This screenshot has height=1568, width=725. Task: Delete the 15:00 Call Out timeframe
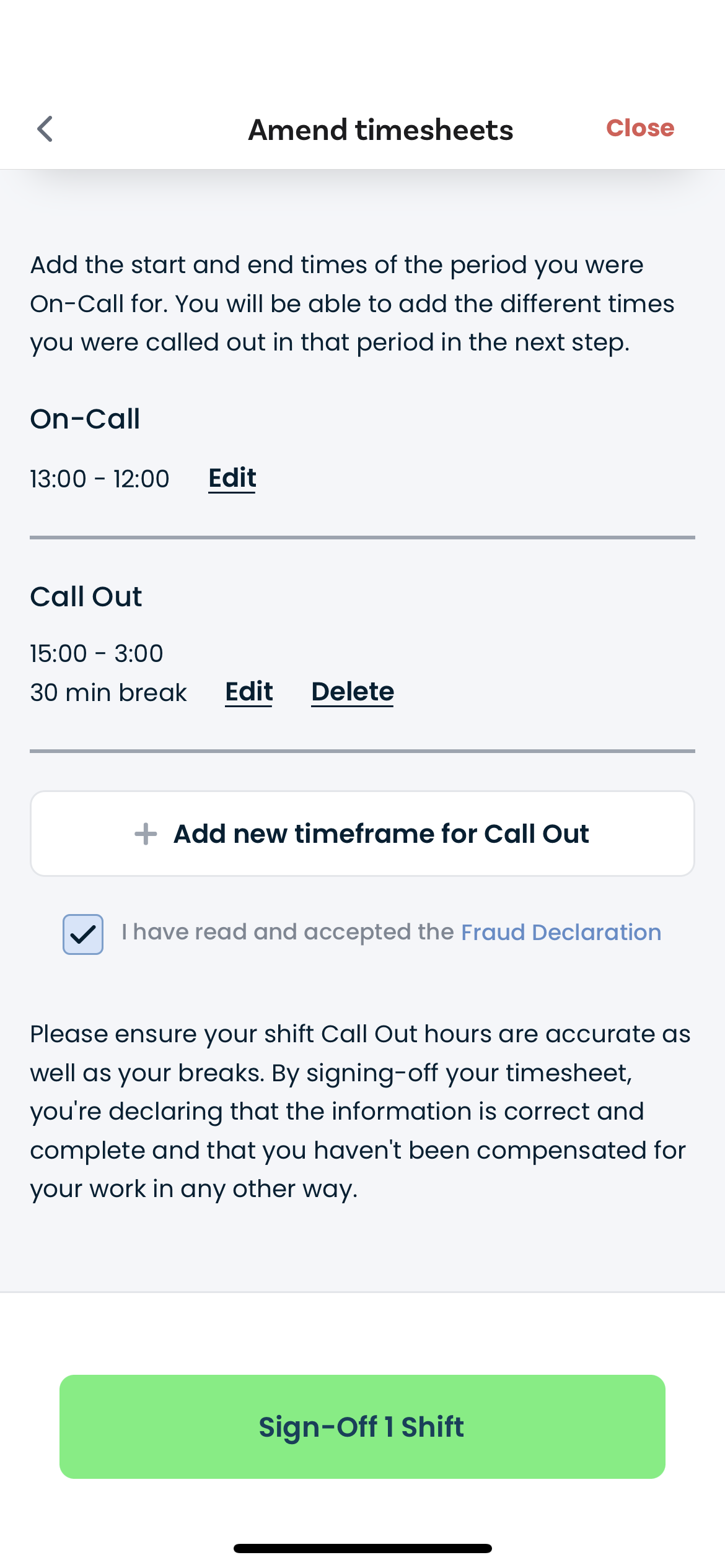352,692
